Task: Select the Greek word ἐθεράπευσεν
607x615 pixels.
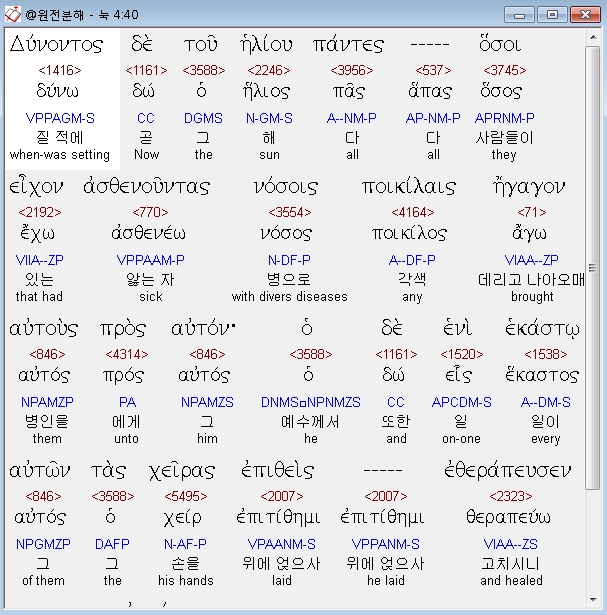Action: pyautogui.click(x=507, y=471)
